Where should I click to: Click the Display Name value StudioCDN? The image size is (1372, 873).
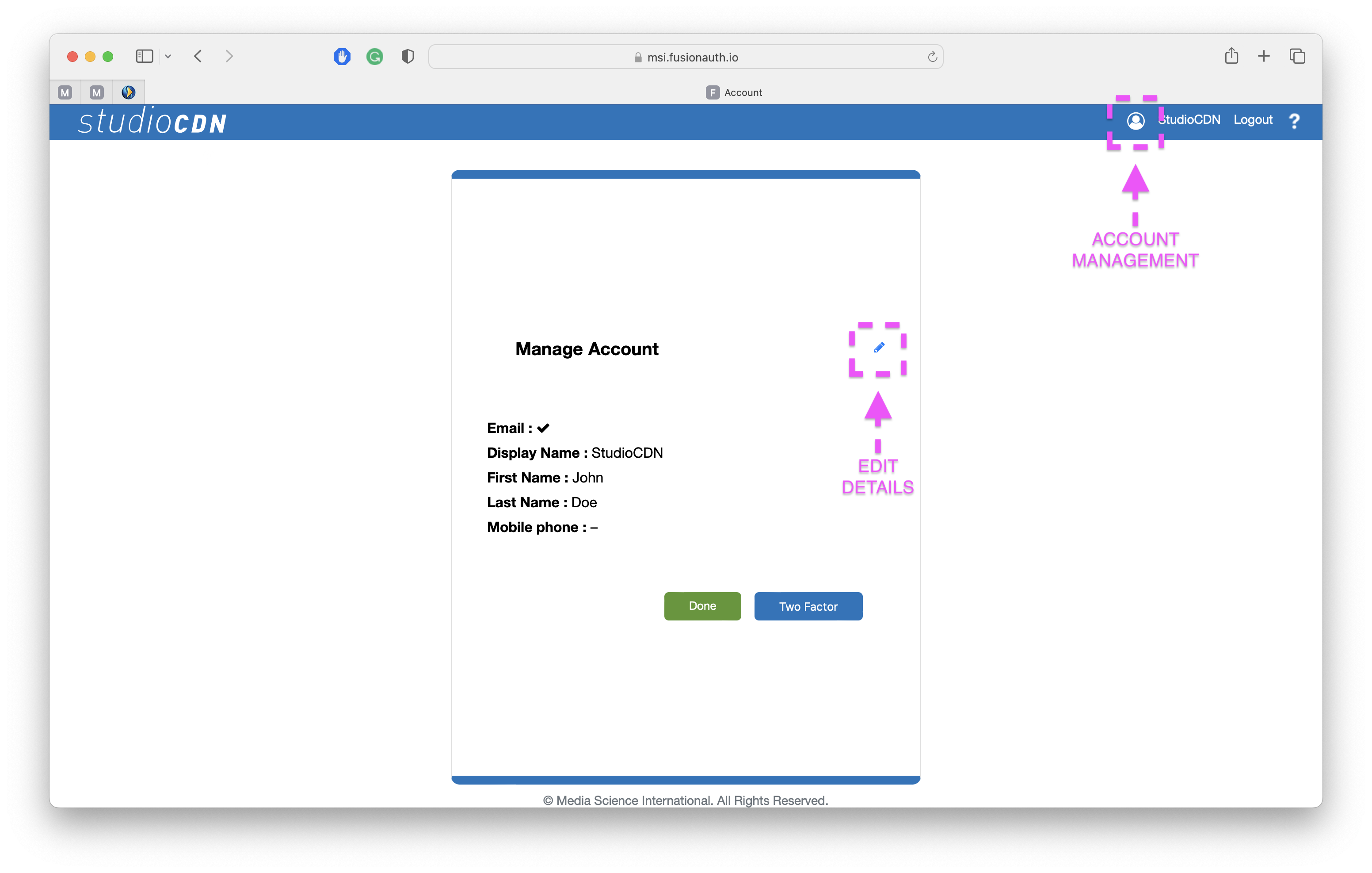627,453
